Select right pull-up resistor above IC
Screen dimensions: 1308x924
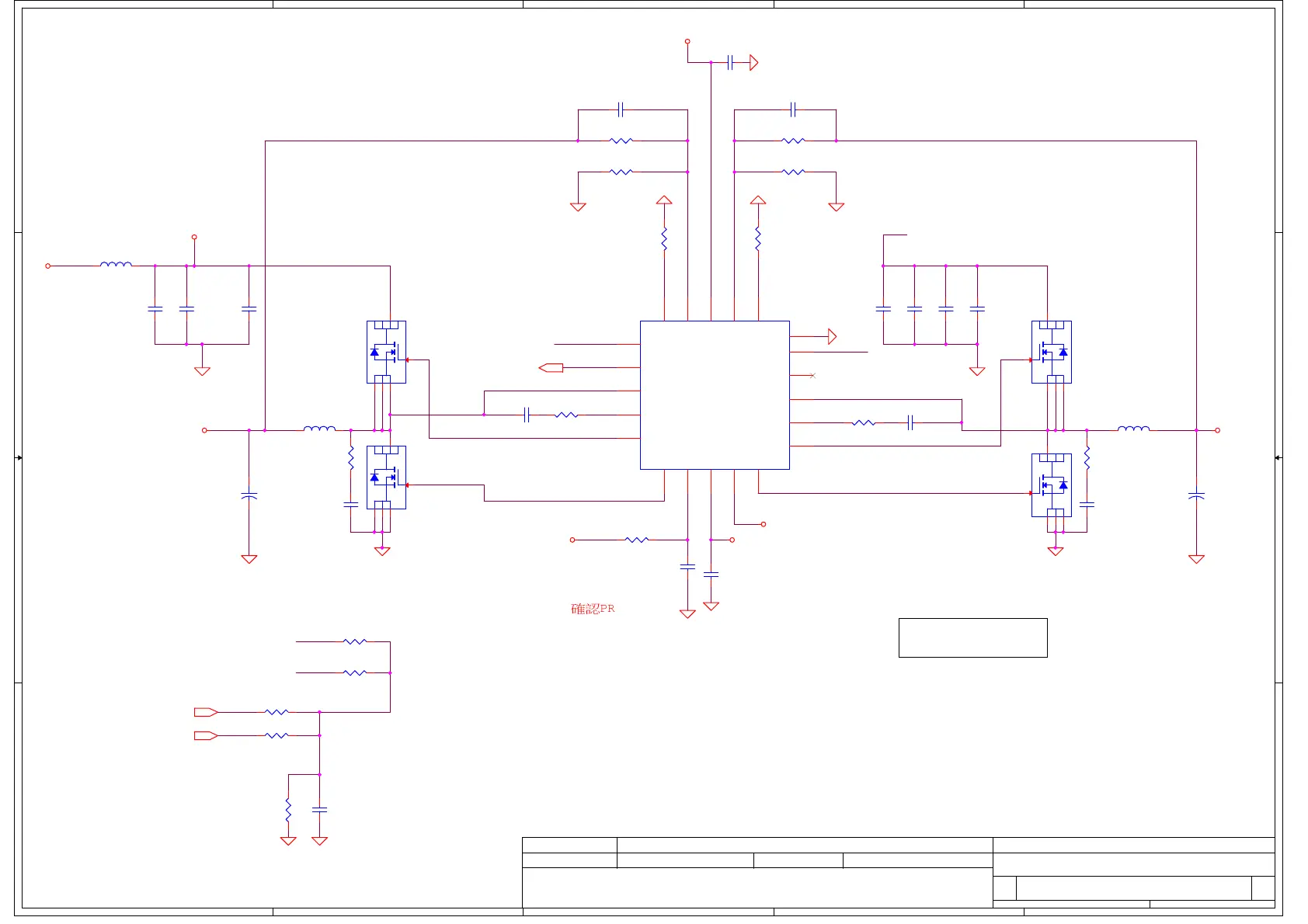[x=758, y=238]
